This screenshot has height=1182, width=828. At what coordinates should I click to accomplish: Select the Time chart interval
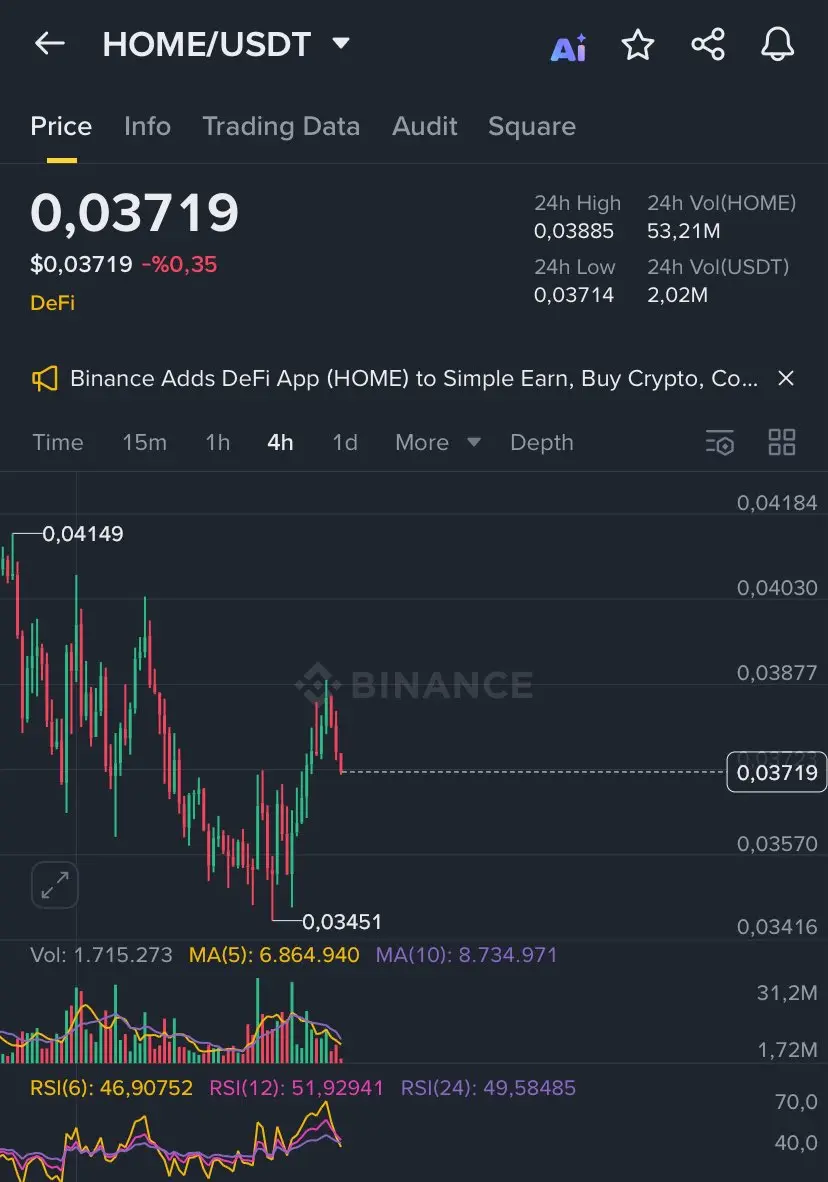[x=58, y=442]
